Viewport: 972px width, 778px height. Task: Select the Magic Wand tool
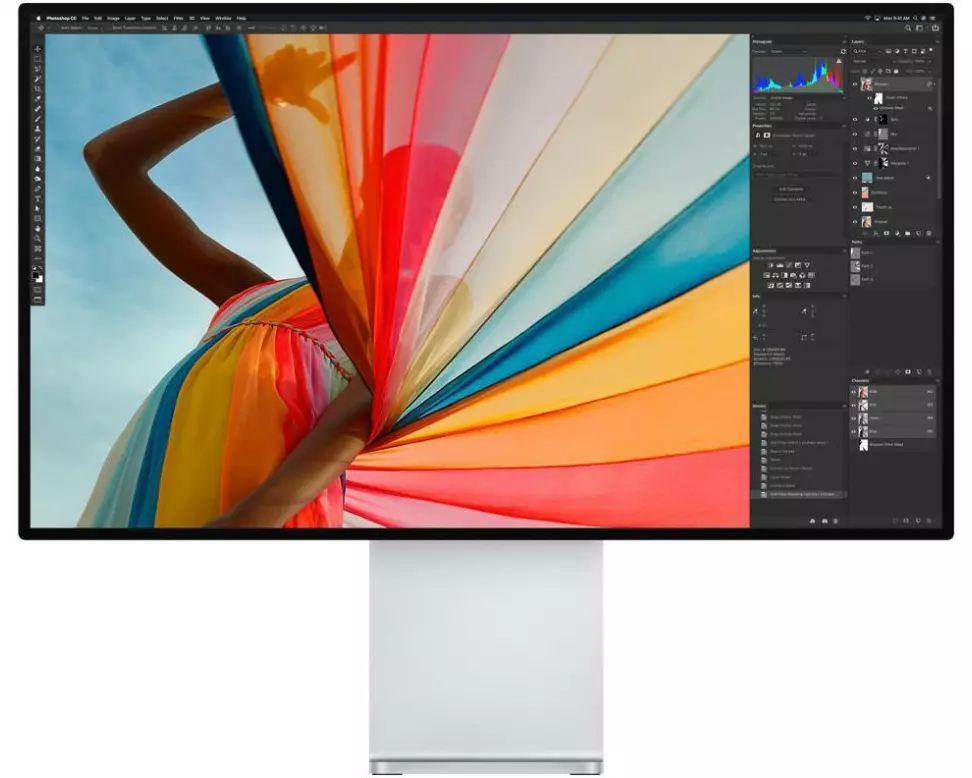point(38,79)
